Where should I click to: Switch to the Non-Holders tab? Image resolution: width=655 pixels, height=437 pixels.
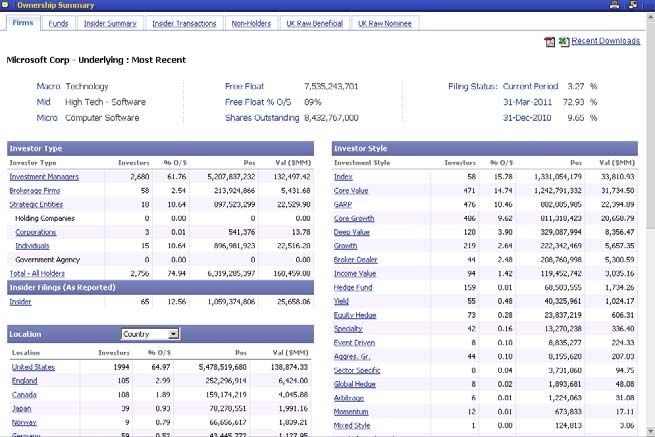(251, 23)
